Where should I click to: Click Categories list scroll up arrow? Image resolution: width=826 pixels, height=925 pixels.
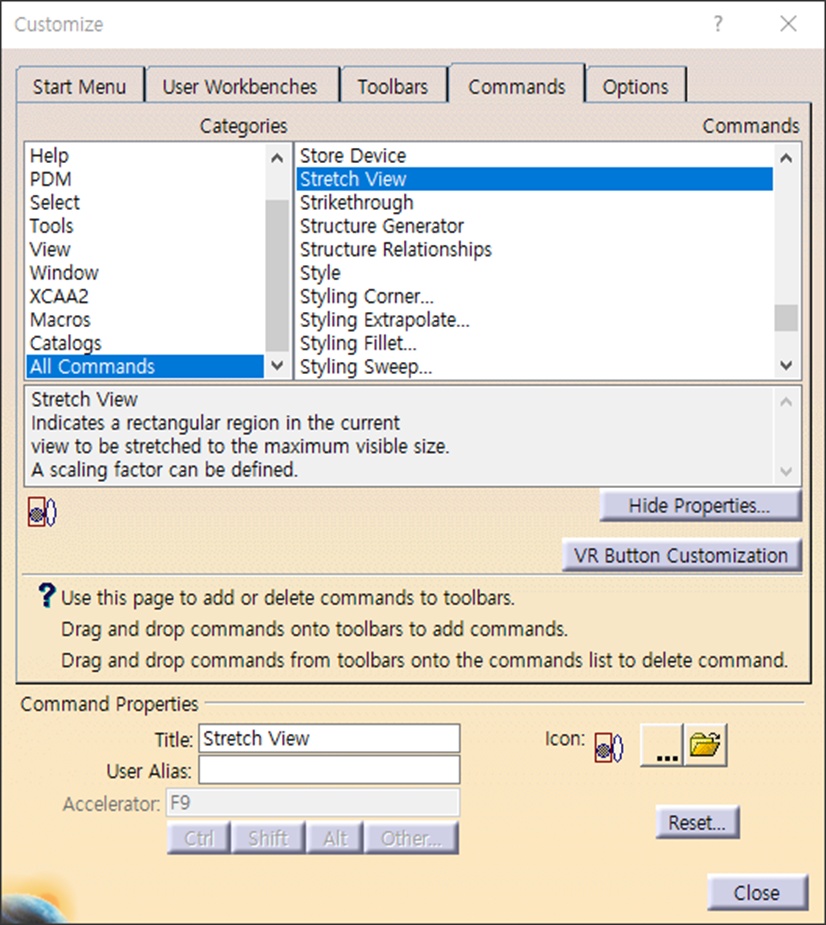(x=277, y=158)
